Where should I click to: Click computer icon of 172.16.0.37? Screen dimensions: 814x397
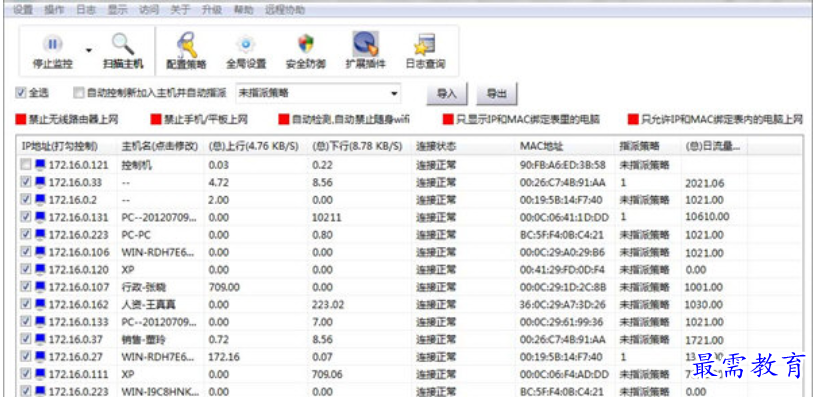tap(40, 339)
